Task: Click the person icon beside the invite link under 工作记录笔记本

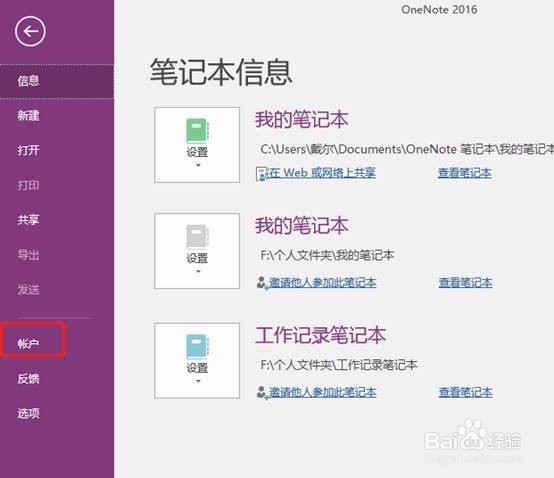Action: click(x=262, y=393)
